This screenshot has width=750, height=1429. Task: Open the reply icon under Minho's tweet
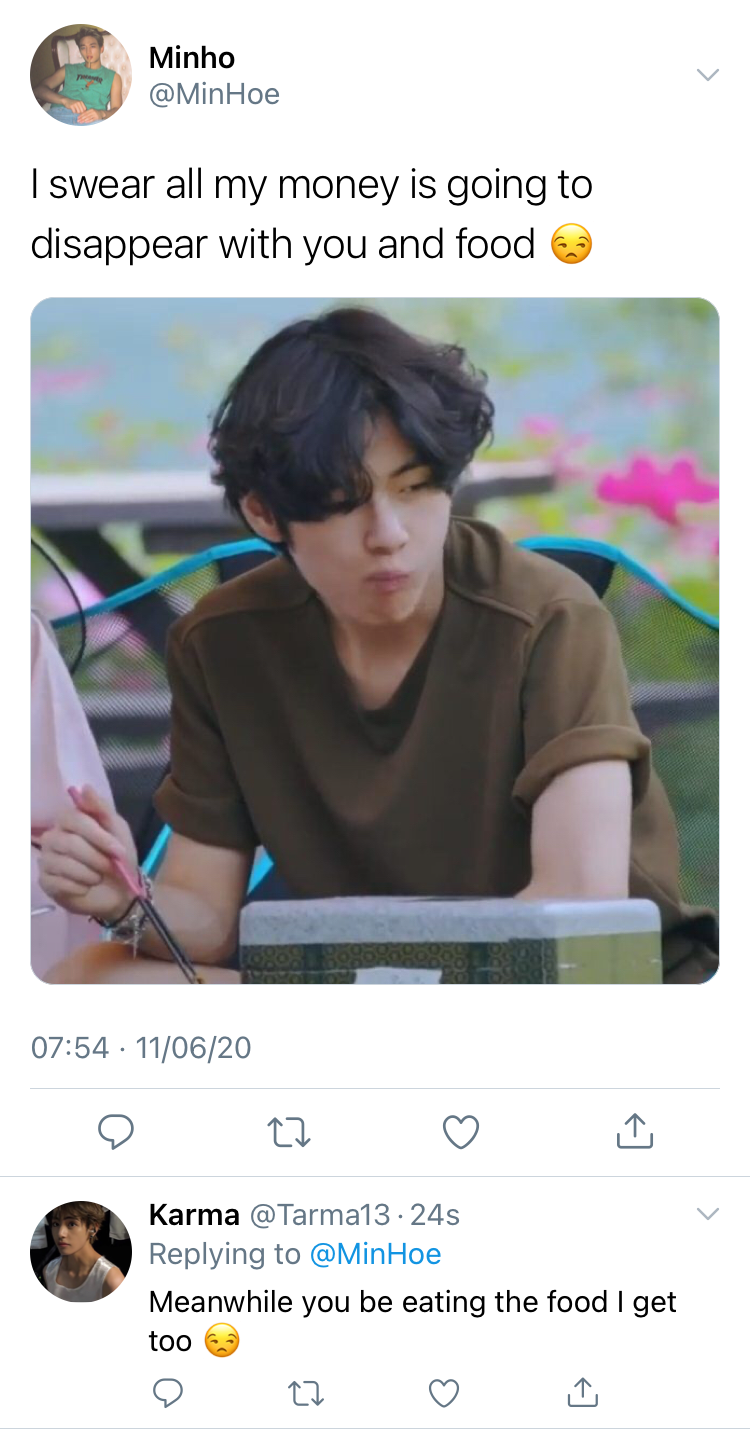(x=116, y=1132)
